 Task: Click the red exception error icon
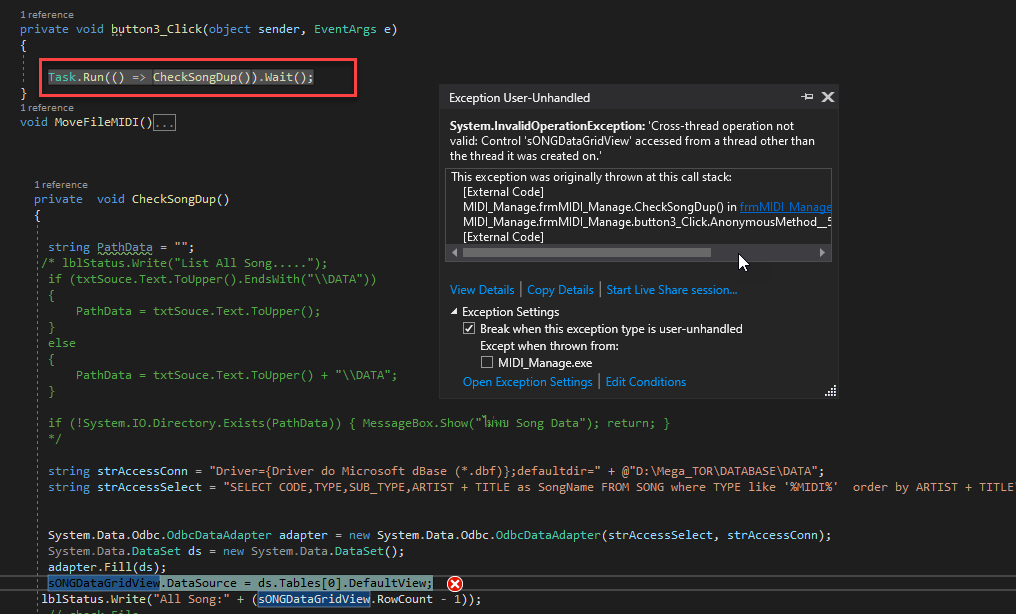coord(455,583)
